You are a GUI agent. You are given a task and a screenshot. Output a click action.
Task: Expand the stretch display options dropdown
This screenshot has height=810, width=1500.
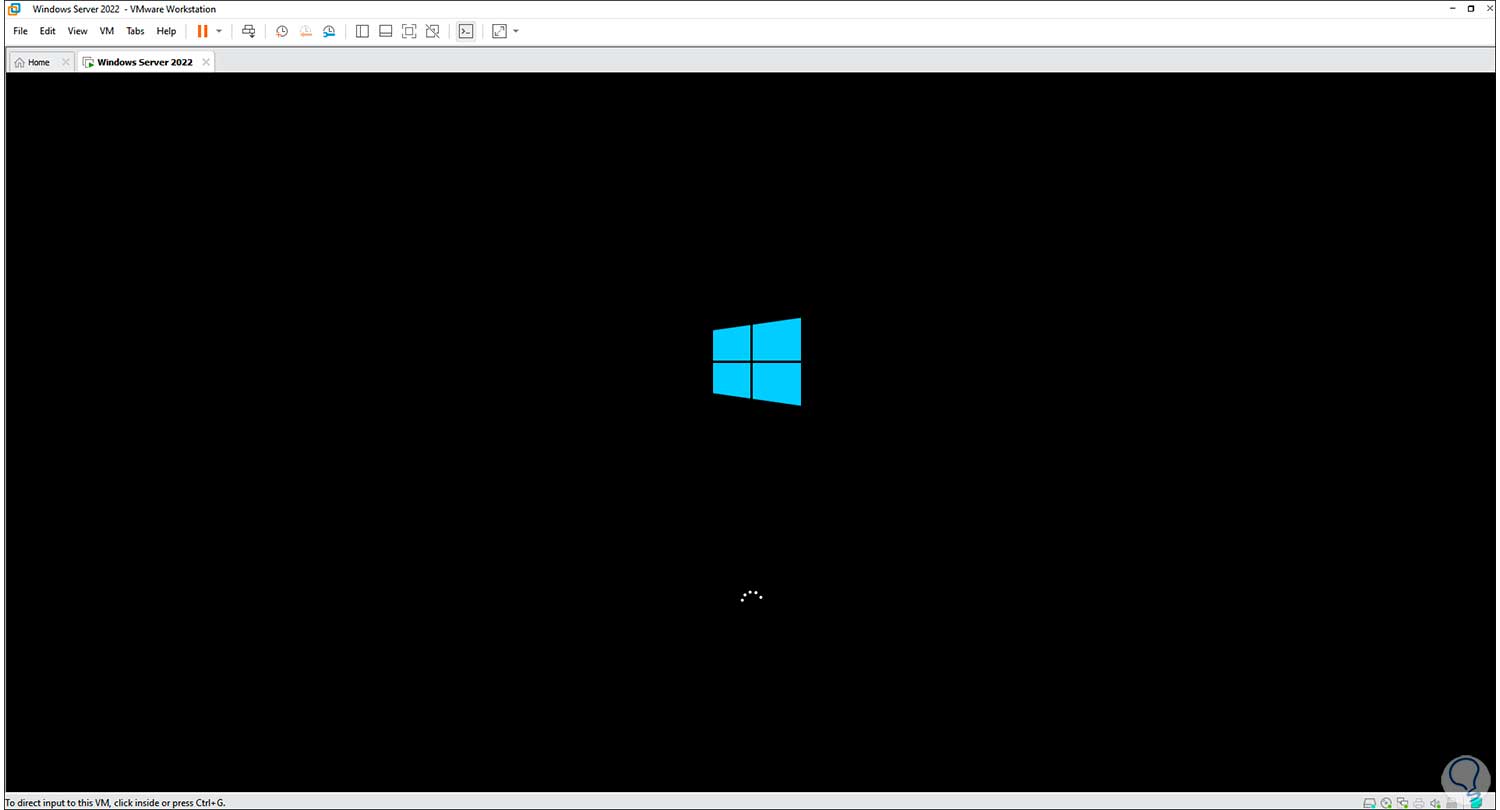516,31
